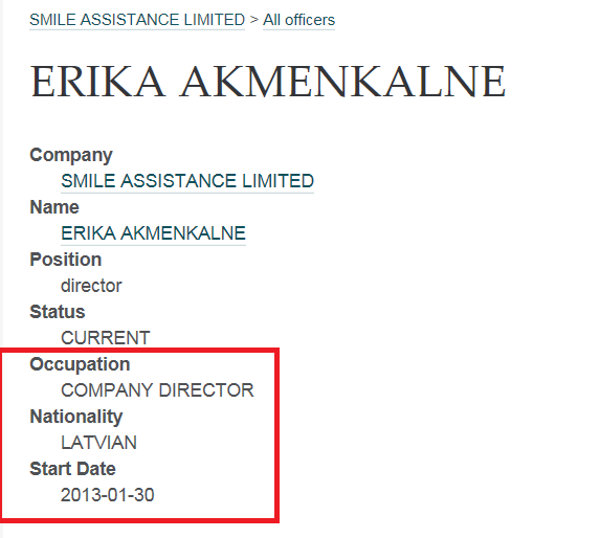Follow the ERIKA AKMENKALNE link under Name
This screenshot has height=538, width=600.
click(x=153, y=233)
